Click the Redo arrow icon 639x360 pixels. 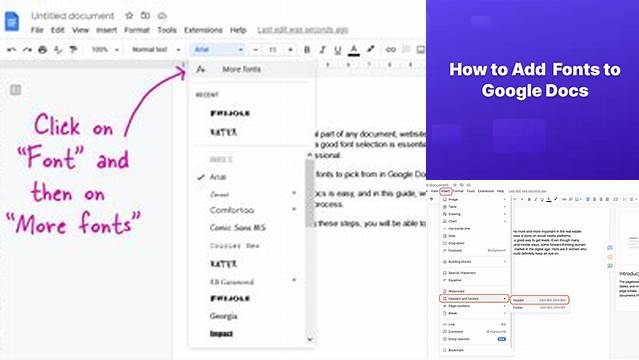[x=27, y=50]
